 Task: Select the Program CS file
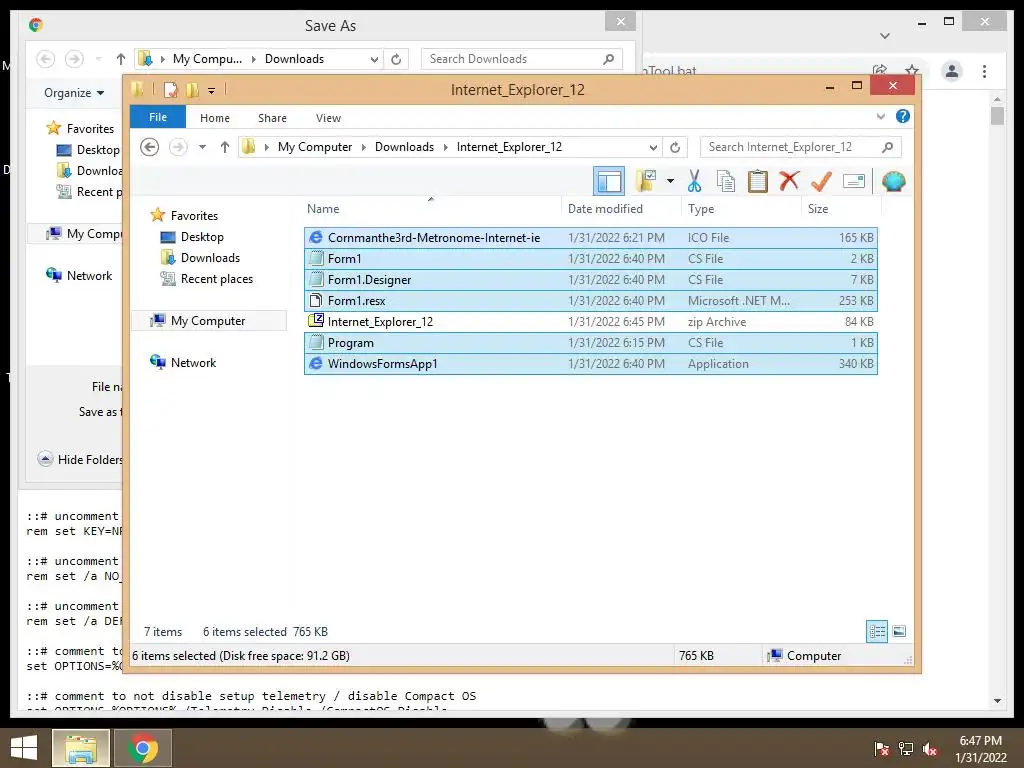pyautogui.click(x=590, y=342)
